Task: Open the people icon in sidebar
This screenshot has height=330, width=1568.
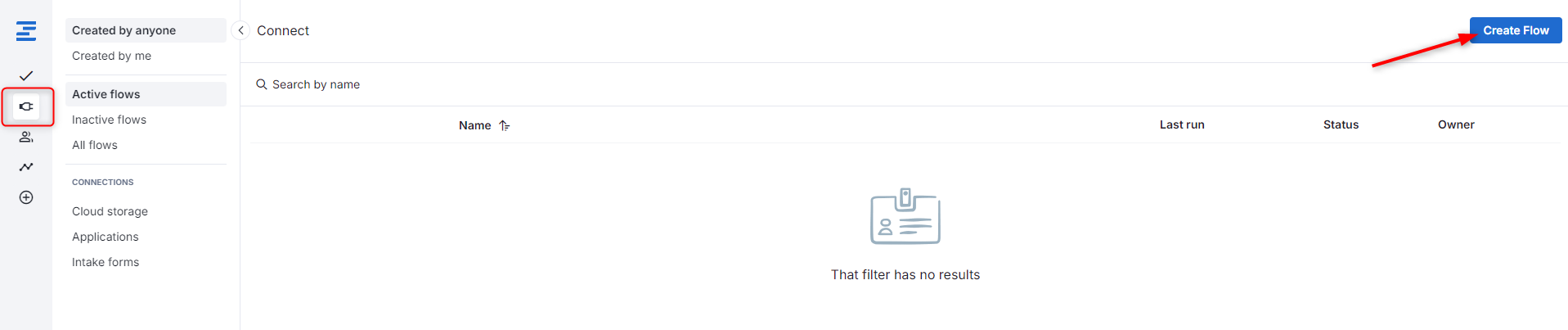Action: click(x=26, y=137)
